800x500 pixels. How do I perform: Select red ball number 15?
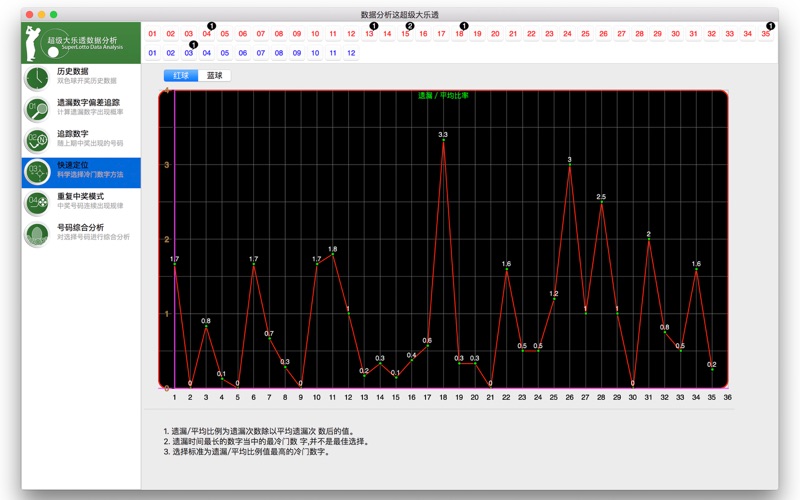[405, 34]
